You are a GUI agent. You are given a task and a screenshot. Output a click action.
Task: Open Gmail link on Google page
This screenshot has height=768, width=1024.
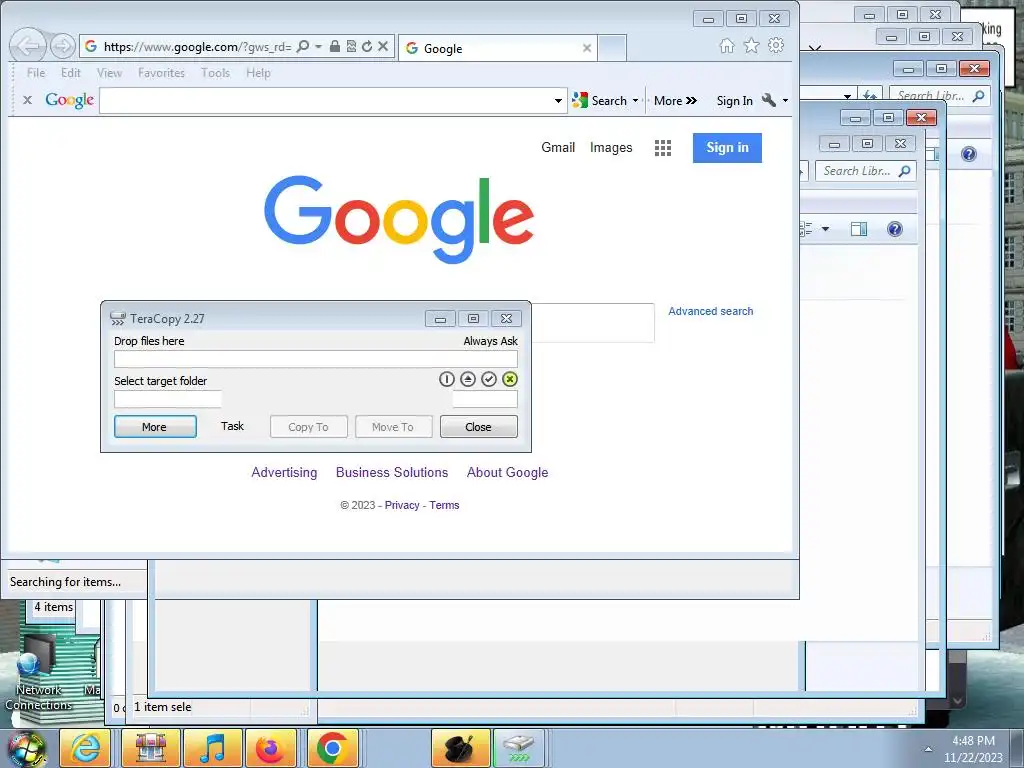pyautogui.click(x=558, y=148)
